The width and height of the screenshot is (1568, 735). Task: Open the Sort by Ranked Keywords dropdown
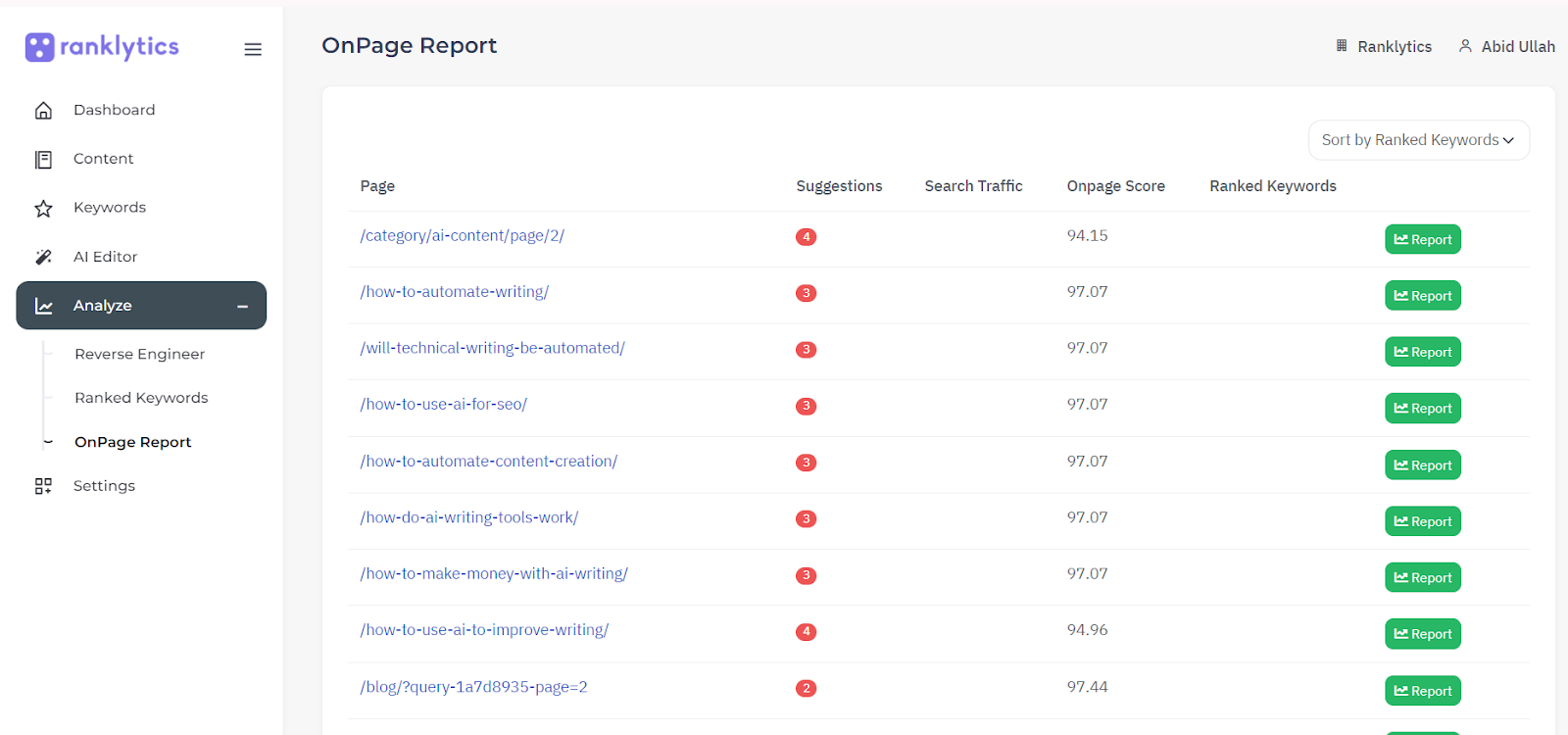pos(1418,140)
